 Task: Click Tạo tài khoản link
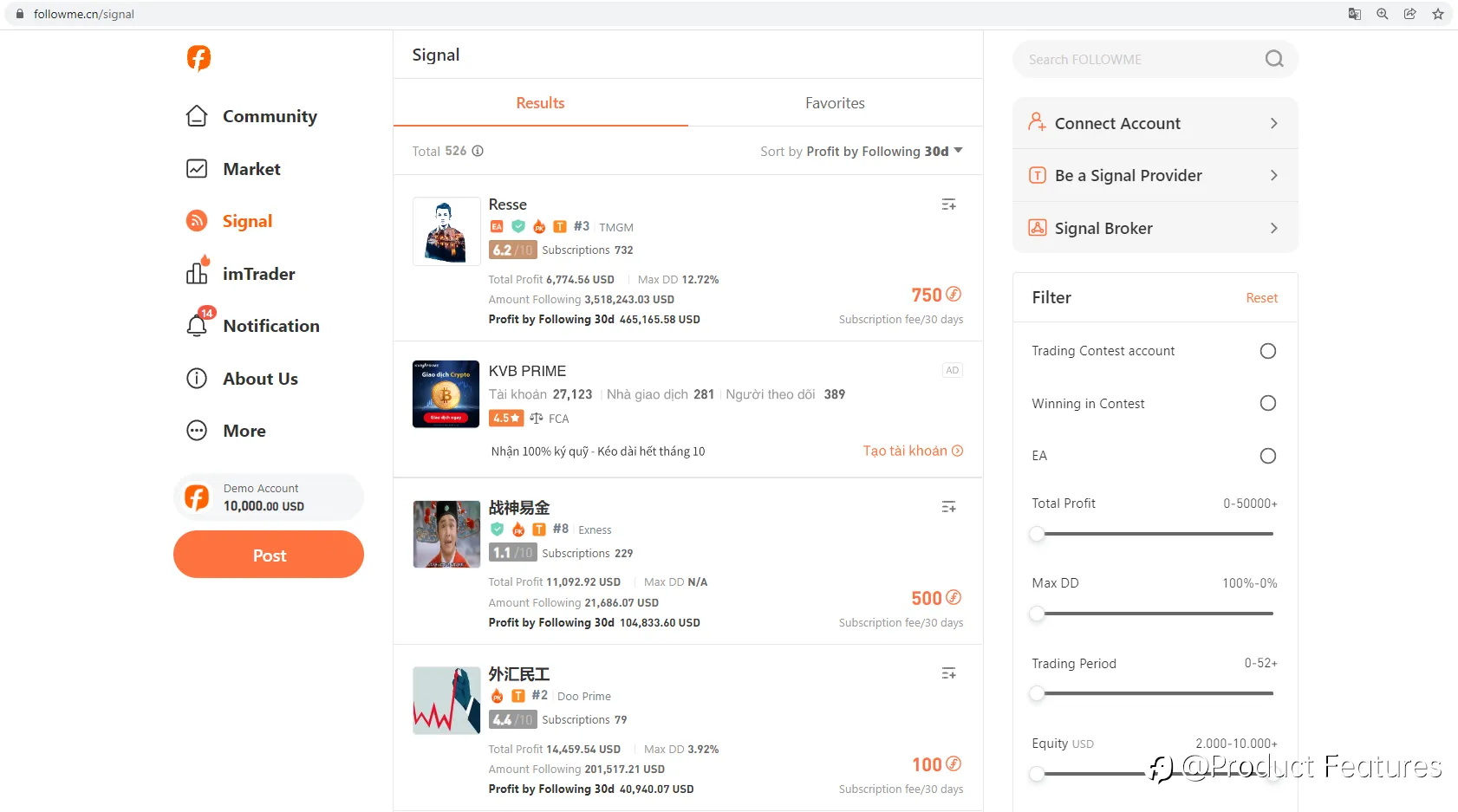click(x=913, y=451)
